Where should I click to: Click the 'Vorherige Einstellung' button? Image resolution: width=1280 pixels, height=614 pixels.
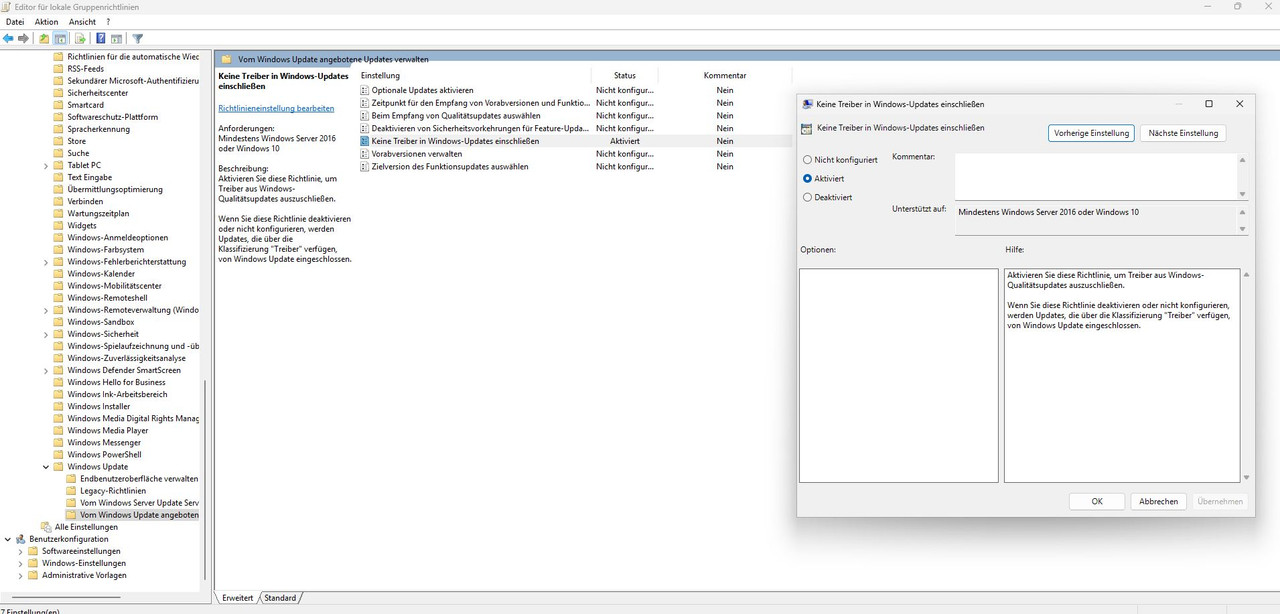tap(1091, 133)
